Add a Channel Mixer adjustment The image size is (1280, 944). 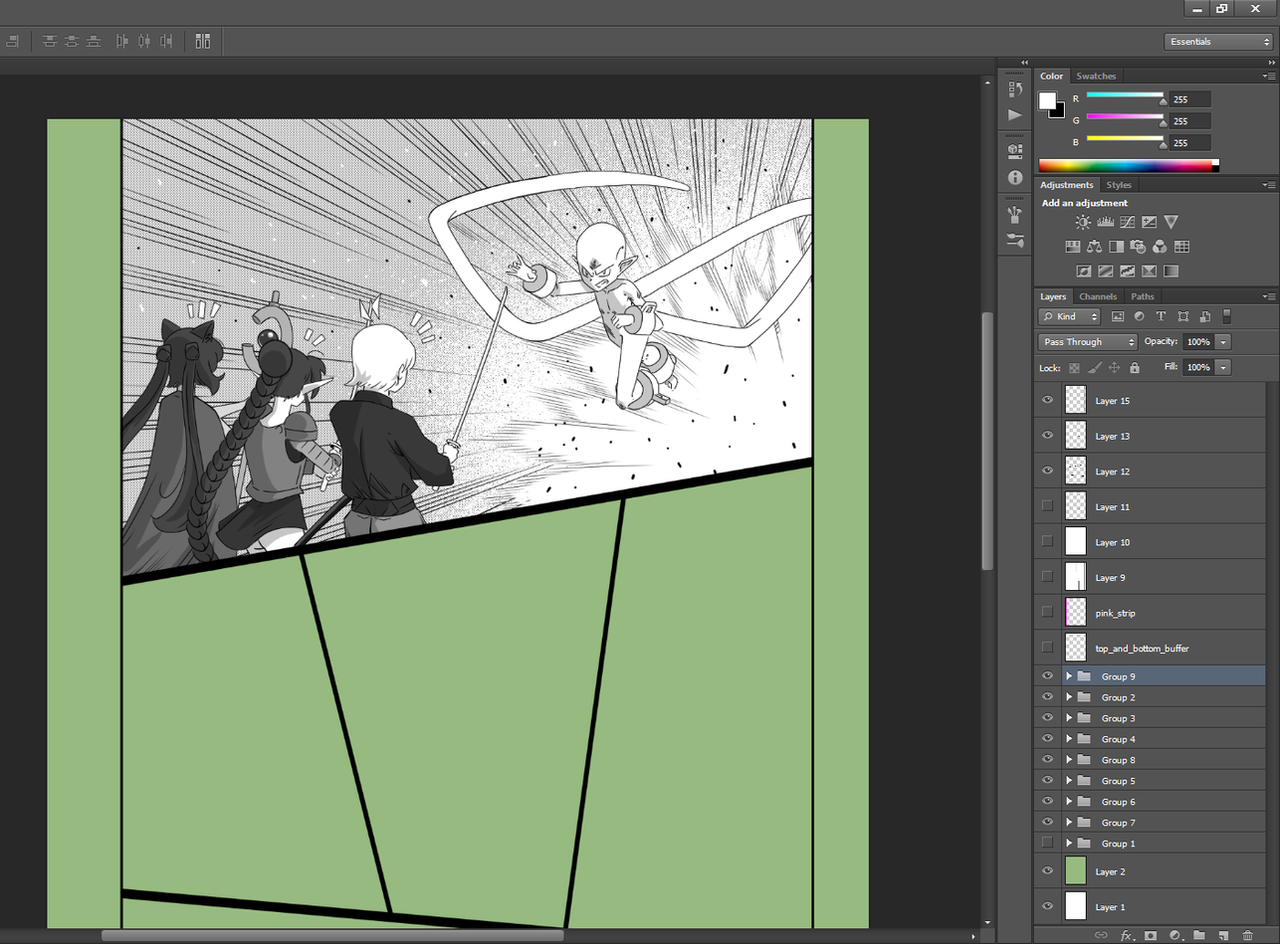pos(1160,247)
